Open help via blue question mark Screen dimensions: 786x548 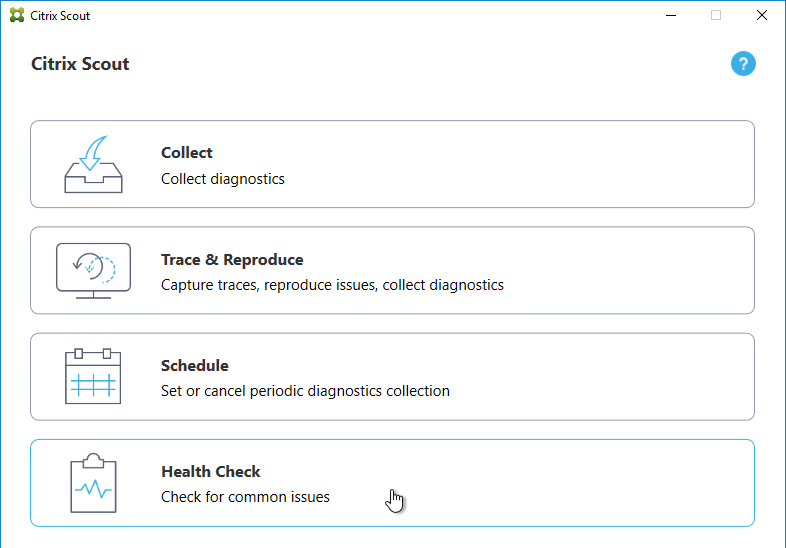743,64
